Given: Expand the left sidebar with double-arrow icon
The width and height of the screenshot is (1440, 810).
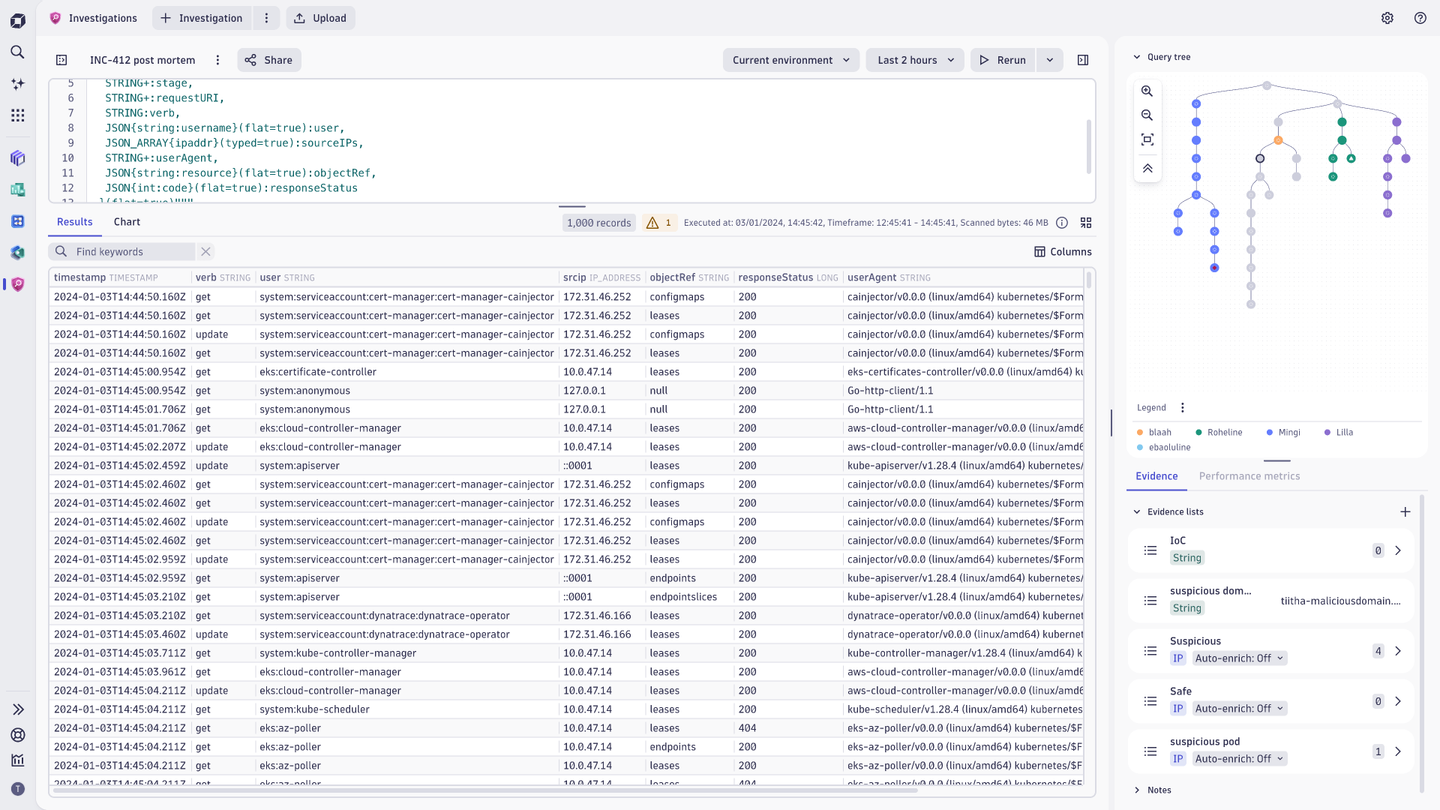Looking at the screenshot, I should [17, 709].
